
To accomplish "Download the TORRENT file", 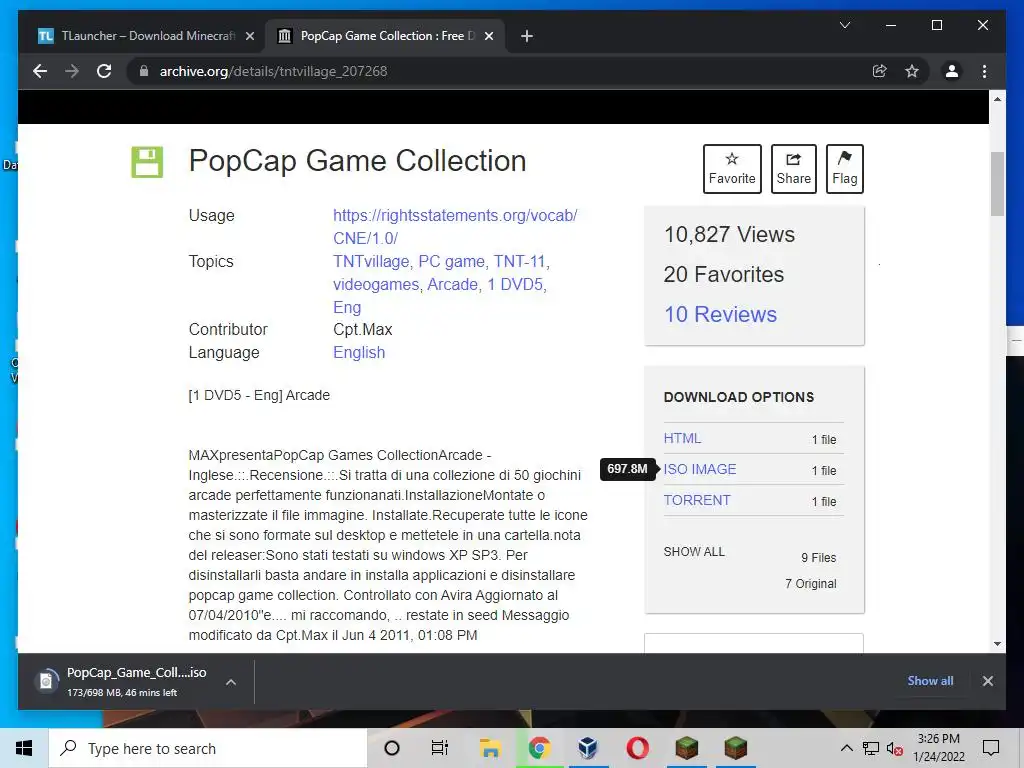I will [697, 500].
